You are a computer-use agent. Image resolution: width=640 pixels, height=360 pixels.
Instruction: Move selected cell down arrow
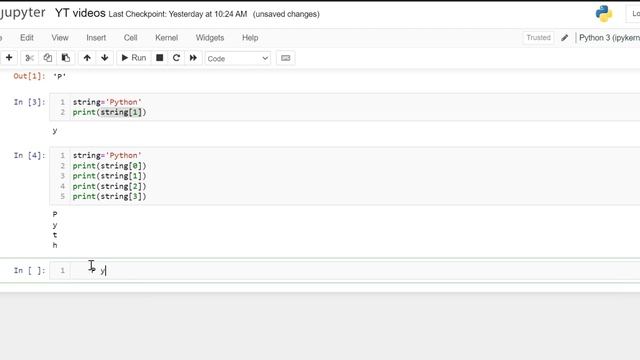[105, 58]
